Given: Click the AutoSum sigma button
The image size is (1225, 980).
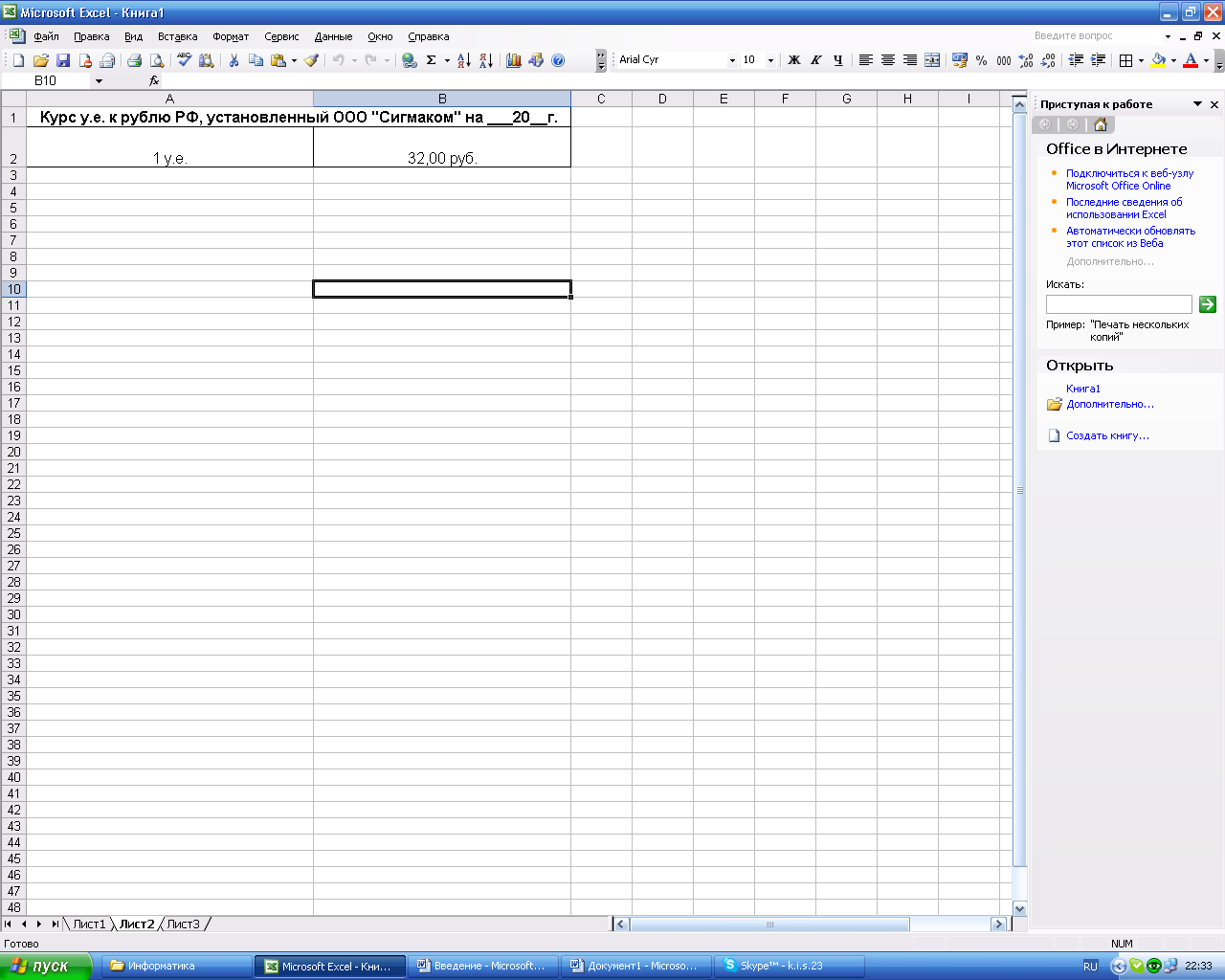Looking at the screenshot, I should pyautogui.click(x=432, y=60).
